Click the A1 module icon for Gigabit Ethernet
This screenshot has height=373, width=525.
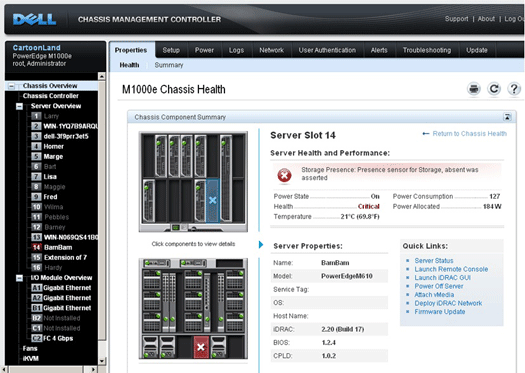[36, 288]
